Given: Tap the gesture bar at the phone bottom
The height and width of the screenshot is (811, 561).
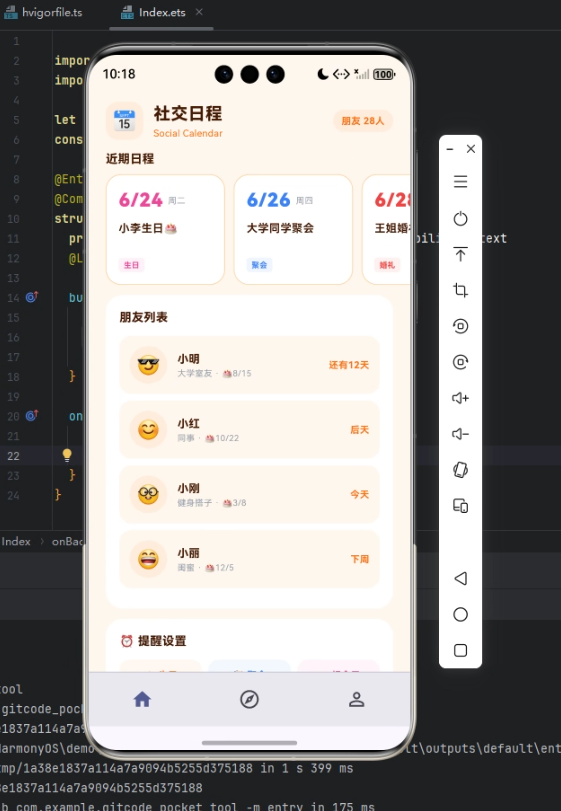Looking at the screenshot, I should [x=249, y=743].
